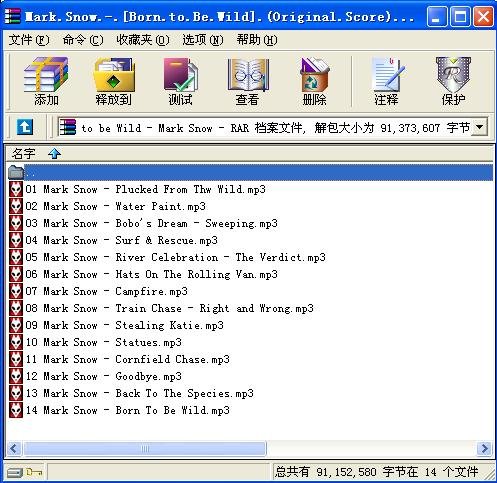Click the WinRAR title bar icon
497x483 pixels.
click(12, 16)
